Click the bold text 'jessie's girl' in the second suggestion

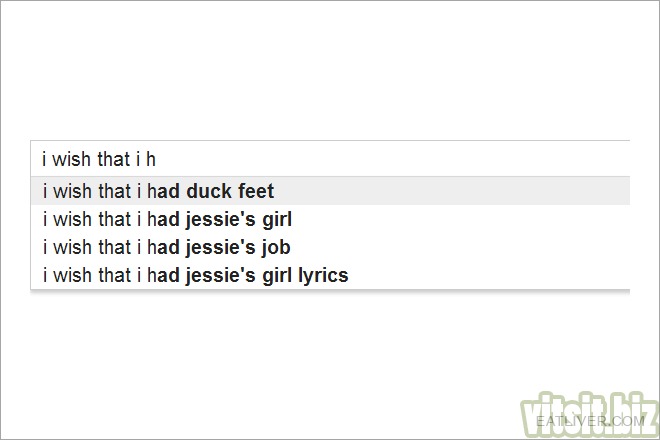coord(239,220)
